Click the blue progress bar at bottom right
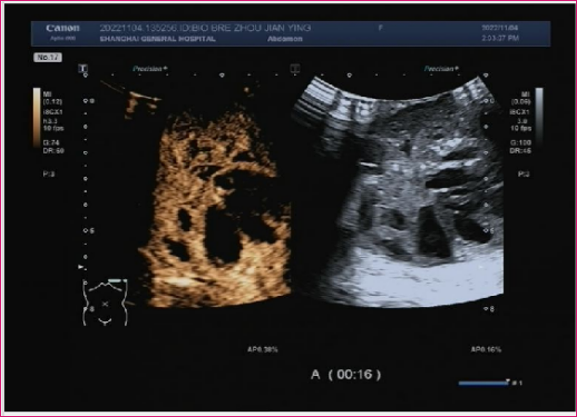 tap(484, 384)
